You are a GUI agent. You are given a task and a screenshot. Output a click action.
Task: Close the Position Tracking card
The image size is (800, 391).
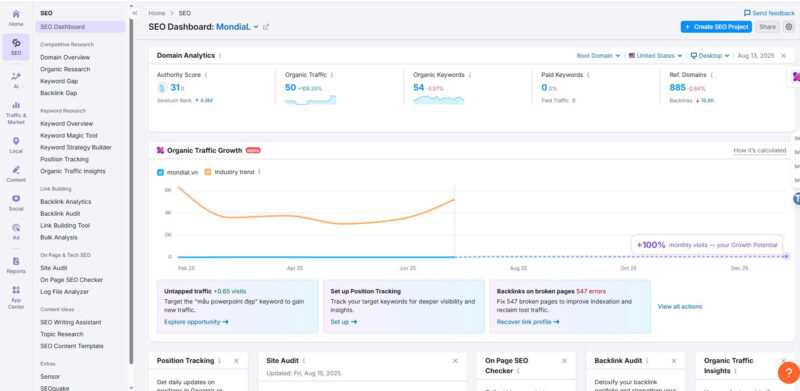[236, 360]
